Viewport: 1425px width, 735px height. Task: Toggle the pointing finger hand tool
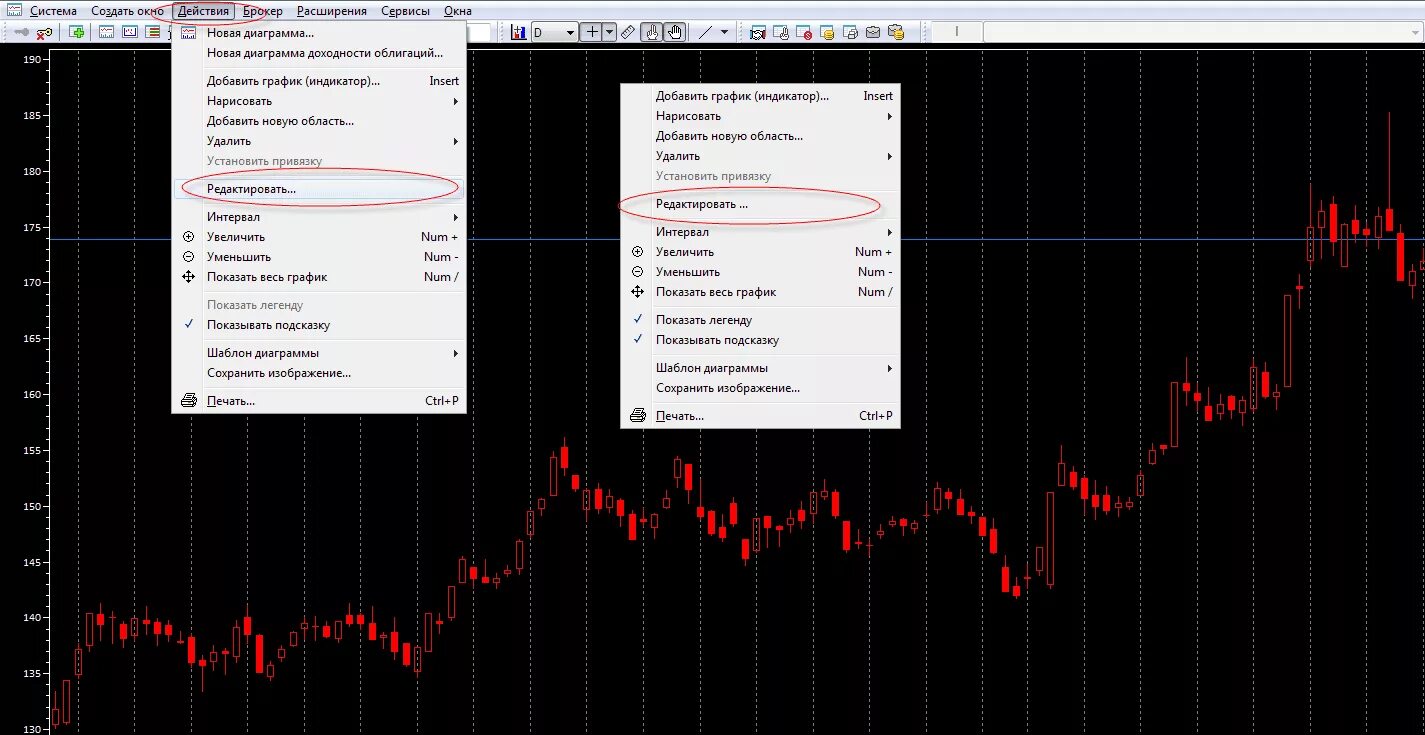tap(652, 32)
